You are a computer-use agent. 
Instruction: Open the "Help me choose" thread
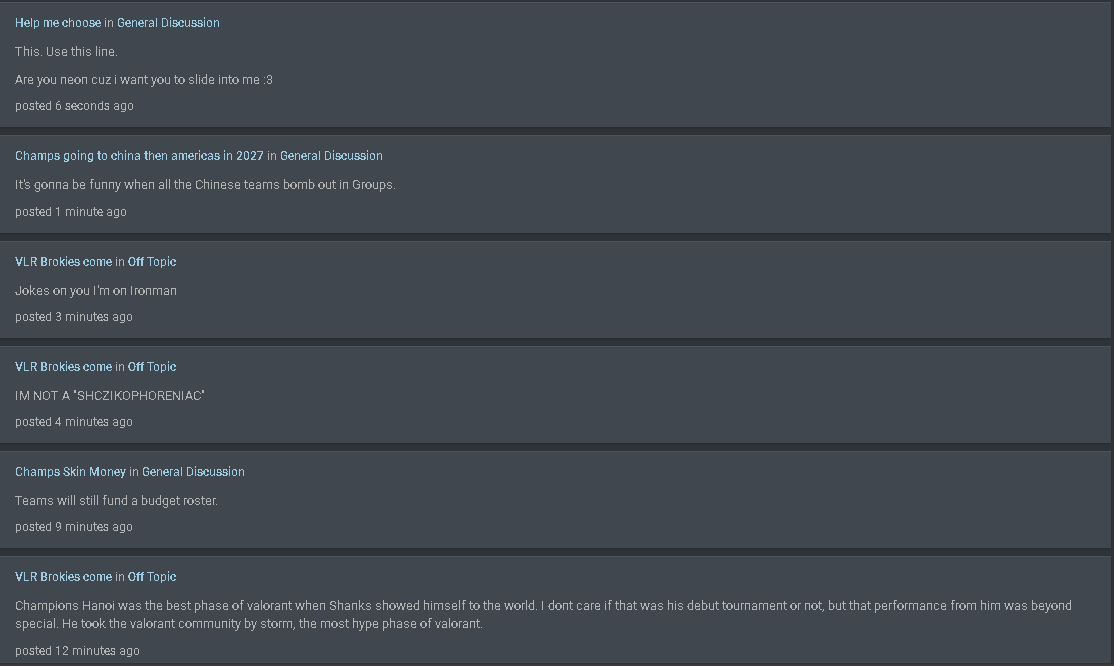pyautogui.click(x=58, y=23)
